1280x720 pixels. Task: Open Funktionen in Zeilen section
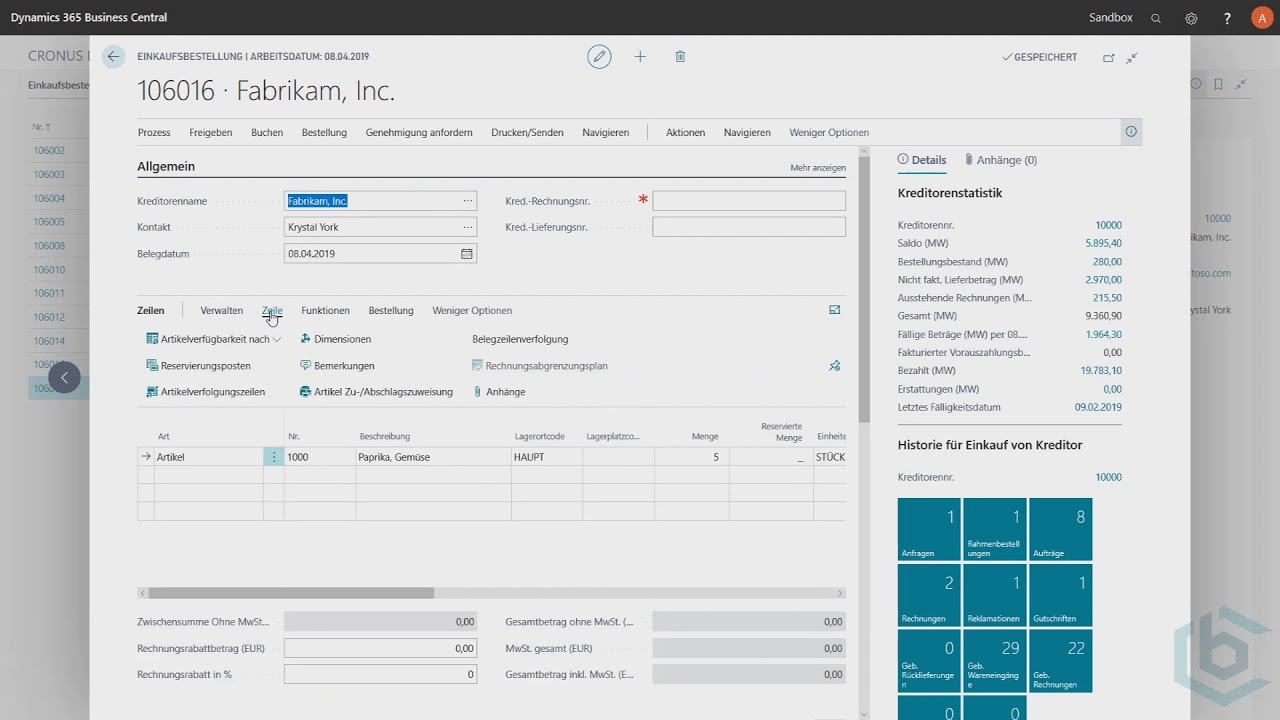pyautogui.click(x=325, y=311)
